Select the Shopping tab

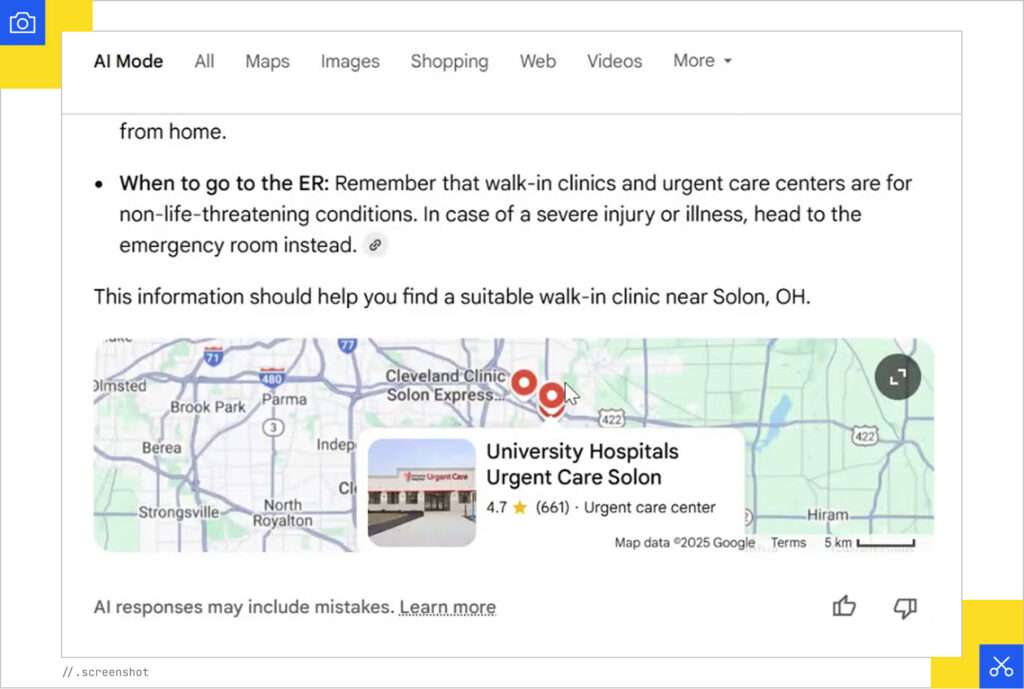[449, 61]
